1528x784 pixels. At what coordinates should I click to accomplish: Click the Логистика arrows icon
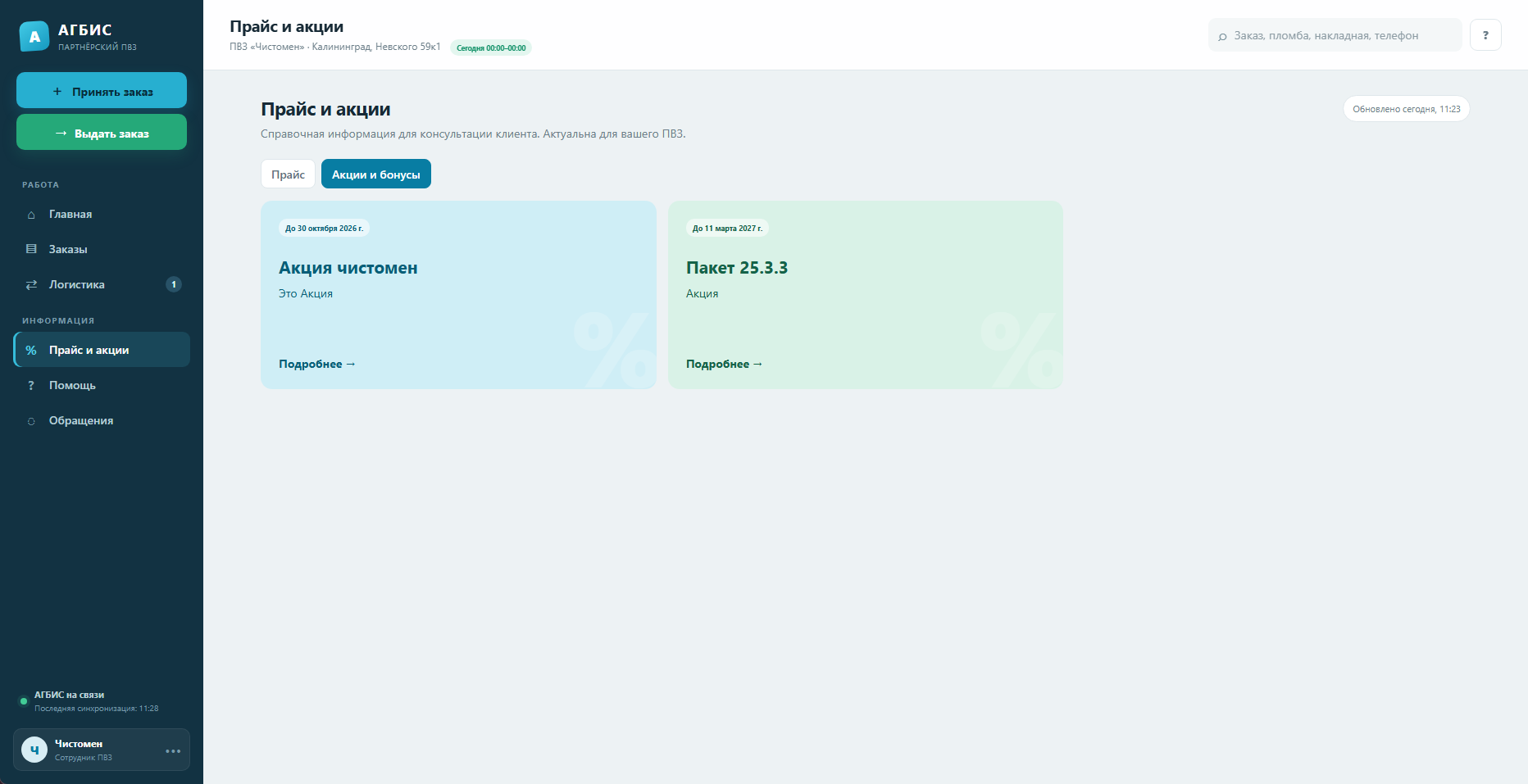pos(31,284)
